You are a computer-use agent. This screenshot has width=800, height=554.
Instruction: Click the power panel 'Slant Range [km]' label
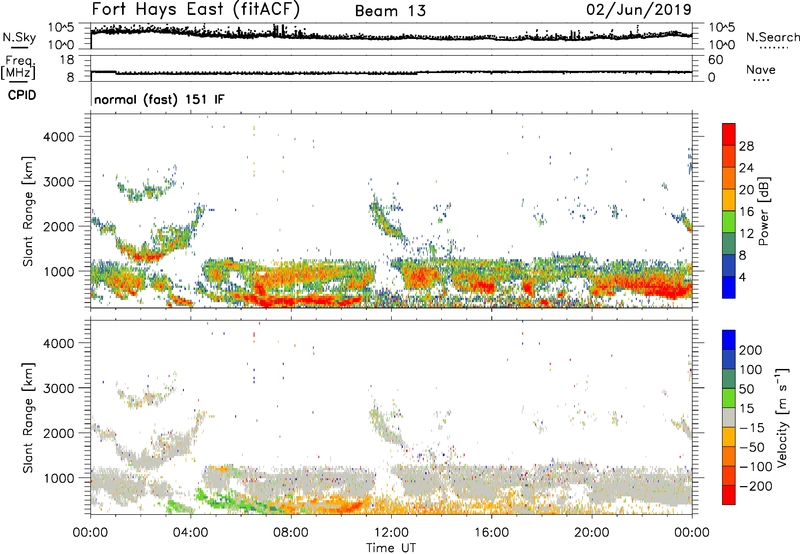(x=28, y=211)
